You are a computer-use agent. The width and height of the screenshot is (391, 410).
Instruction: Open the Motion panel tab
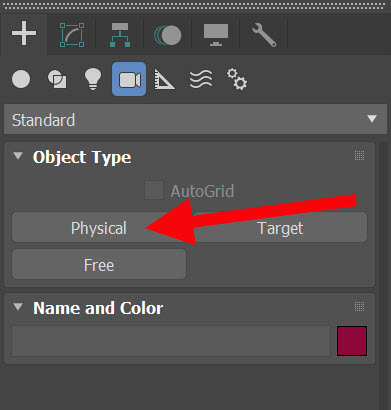(x=168, y=35)
